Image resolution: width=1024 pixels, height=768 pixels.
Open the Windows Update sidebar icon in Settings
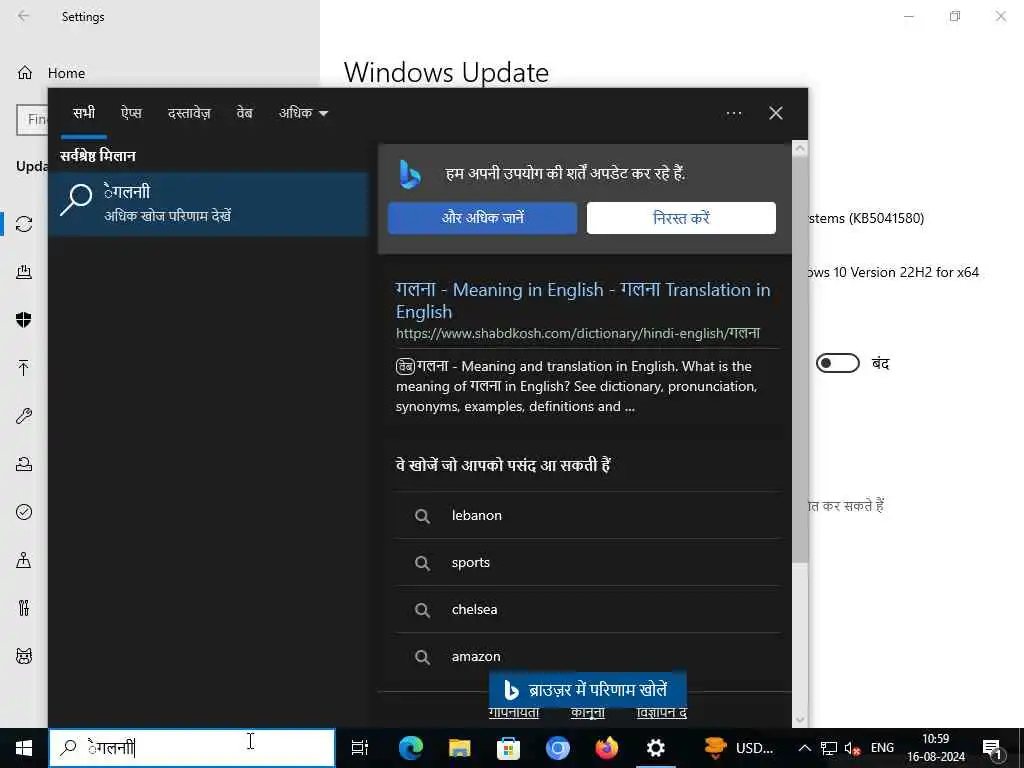point(24,224)
